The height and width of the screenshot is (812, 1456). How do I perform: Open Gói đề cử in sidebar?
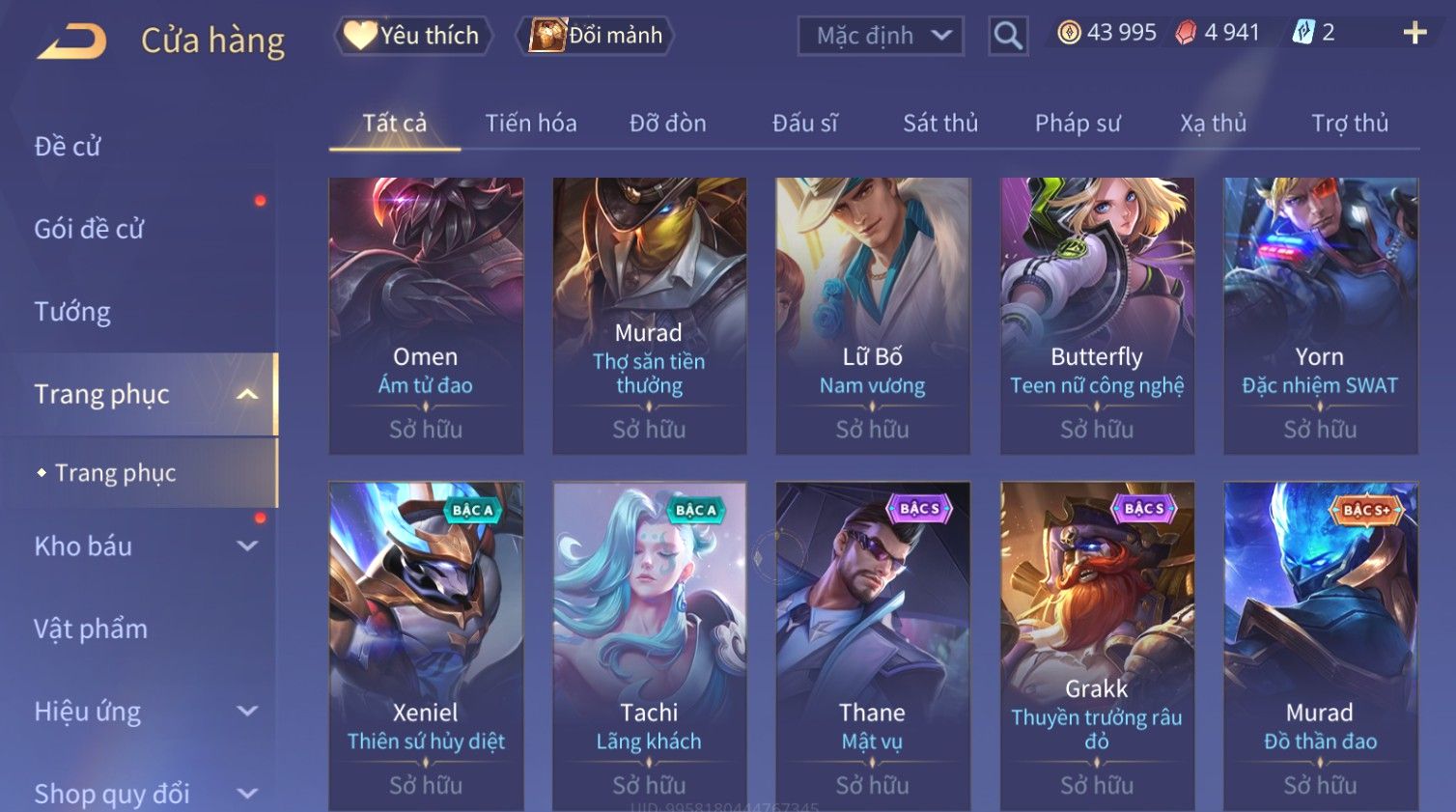(x=89, y=229)
